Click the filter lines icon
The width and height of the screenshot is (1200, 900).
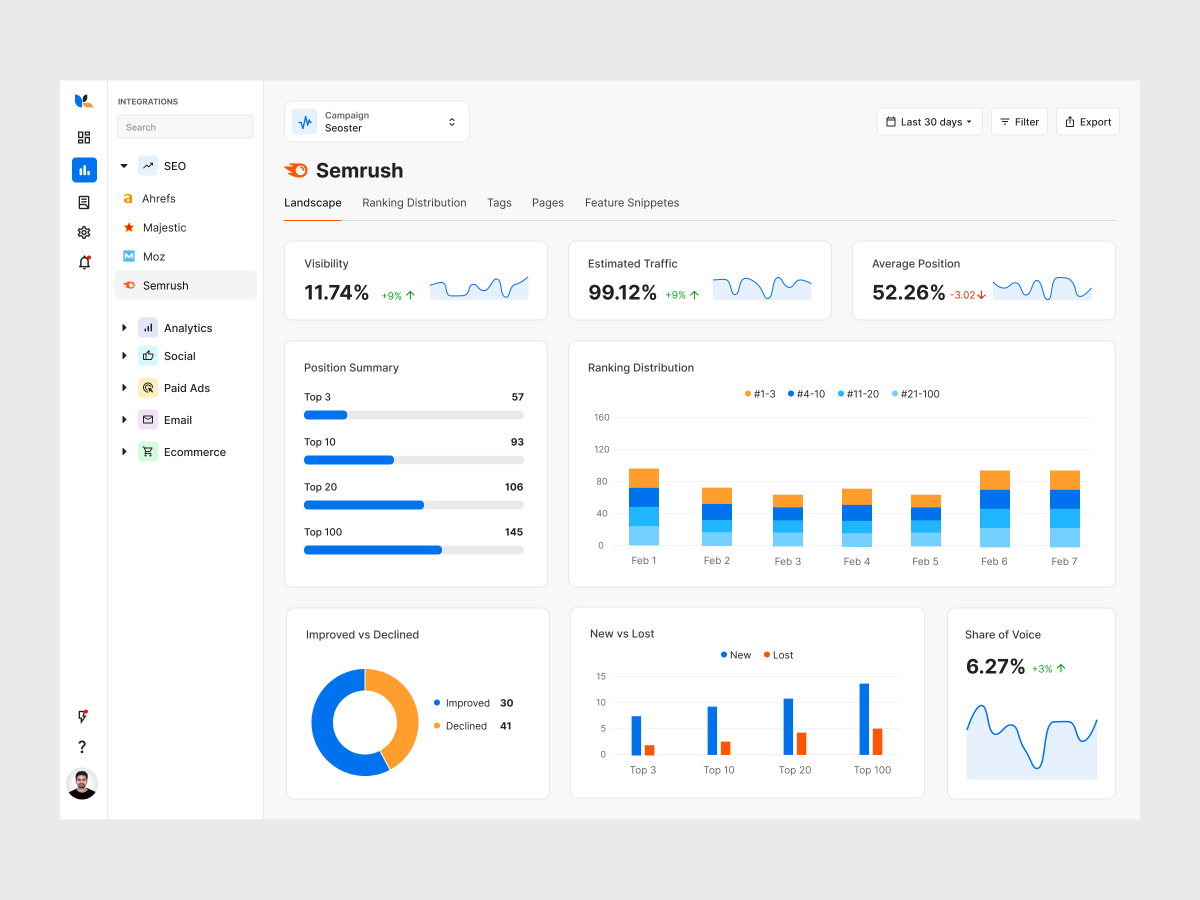point(1005,122)
